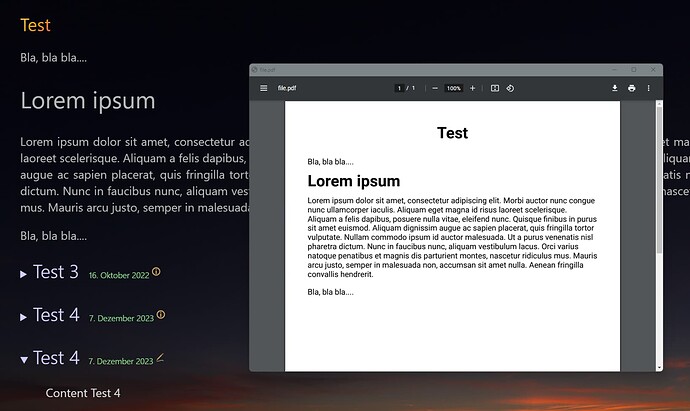The width and height of the screenshot is (690, 411).
Task: Expand the collapsed Test 4 section
Action: (x=24, y=316)
